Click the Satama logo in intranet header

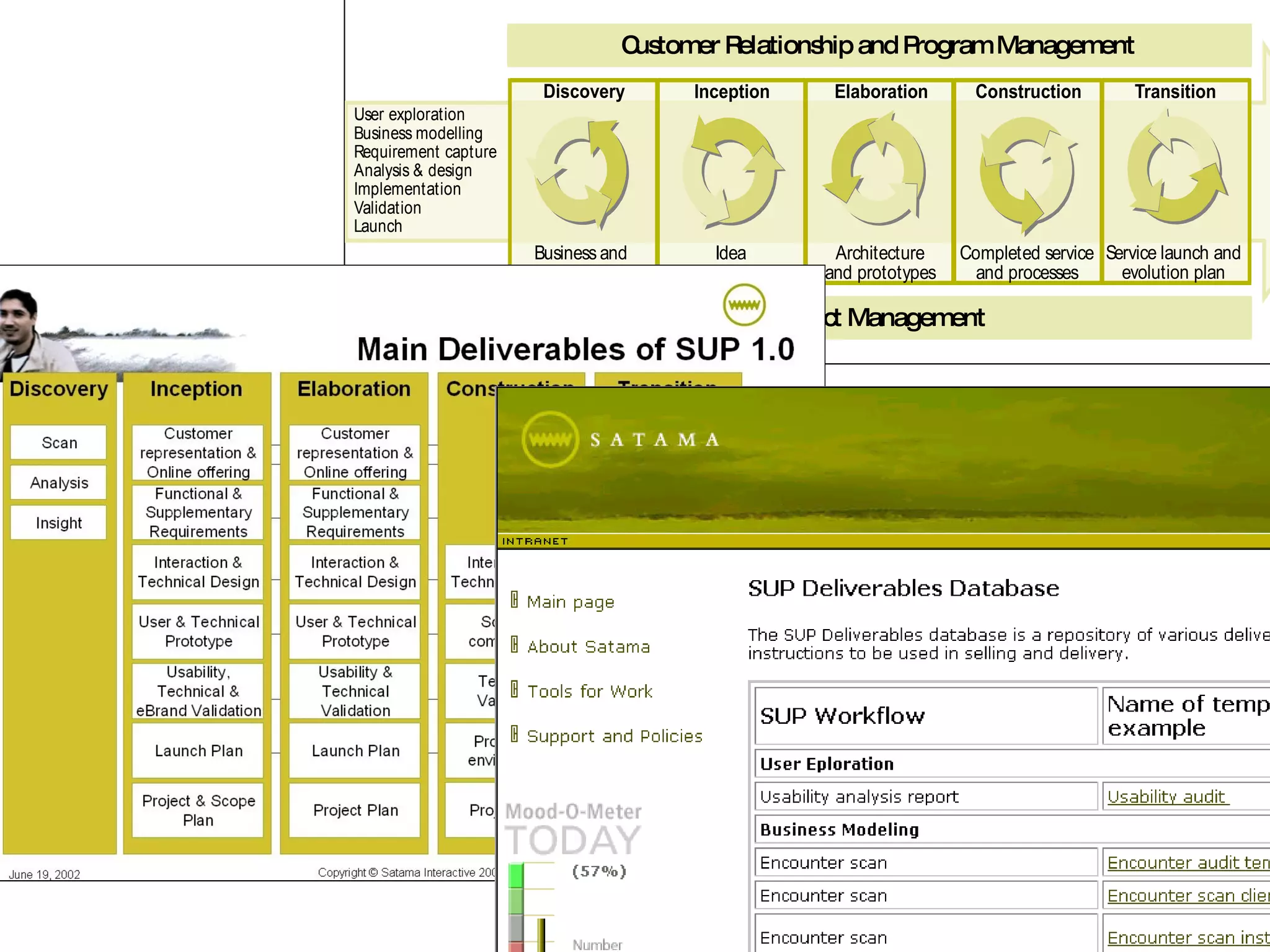[x=550, y=439]
